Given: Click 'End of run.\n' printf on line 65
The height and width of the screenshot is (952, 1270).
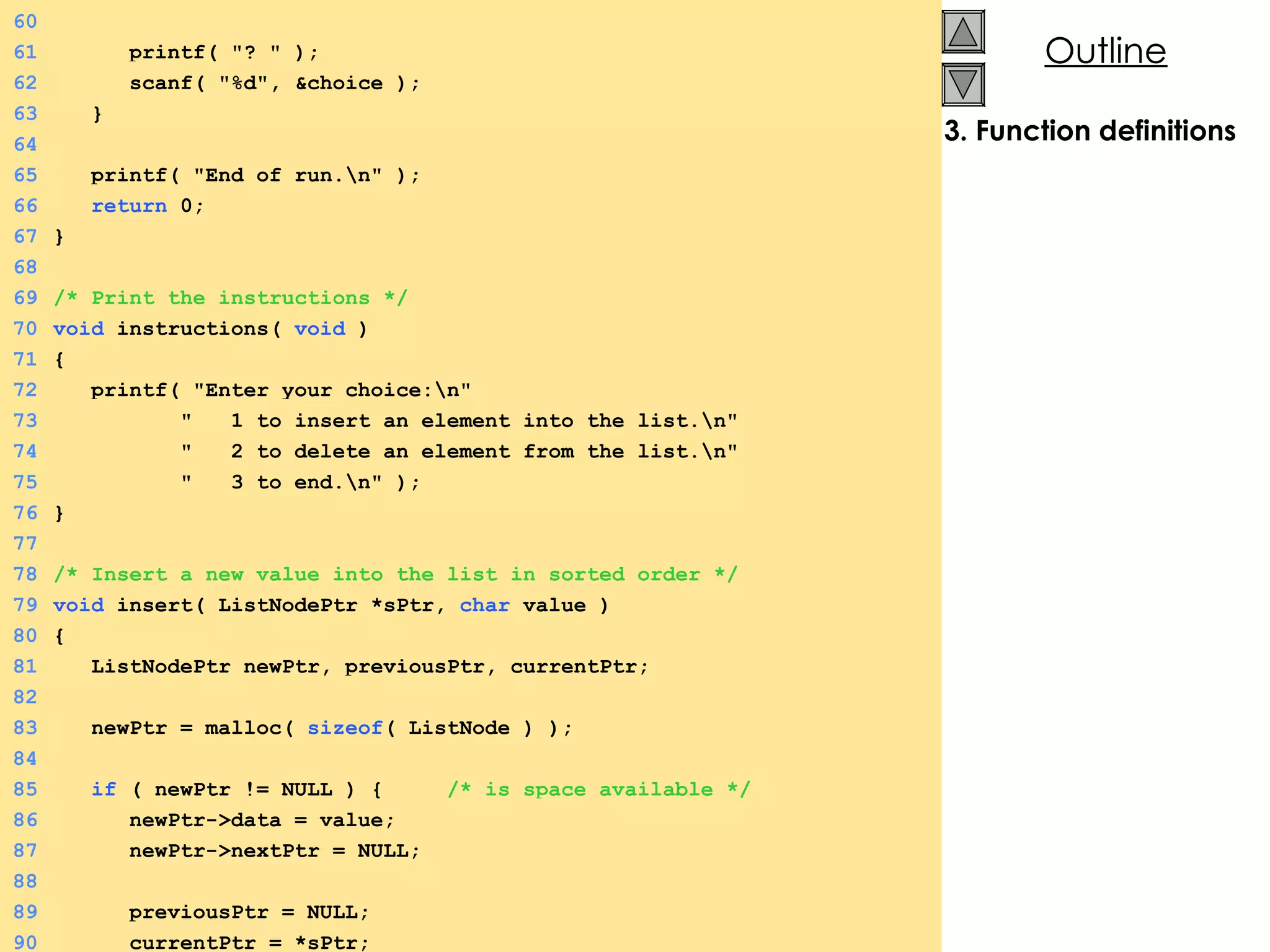Looking at the screenshot, I should coord(255,175).
